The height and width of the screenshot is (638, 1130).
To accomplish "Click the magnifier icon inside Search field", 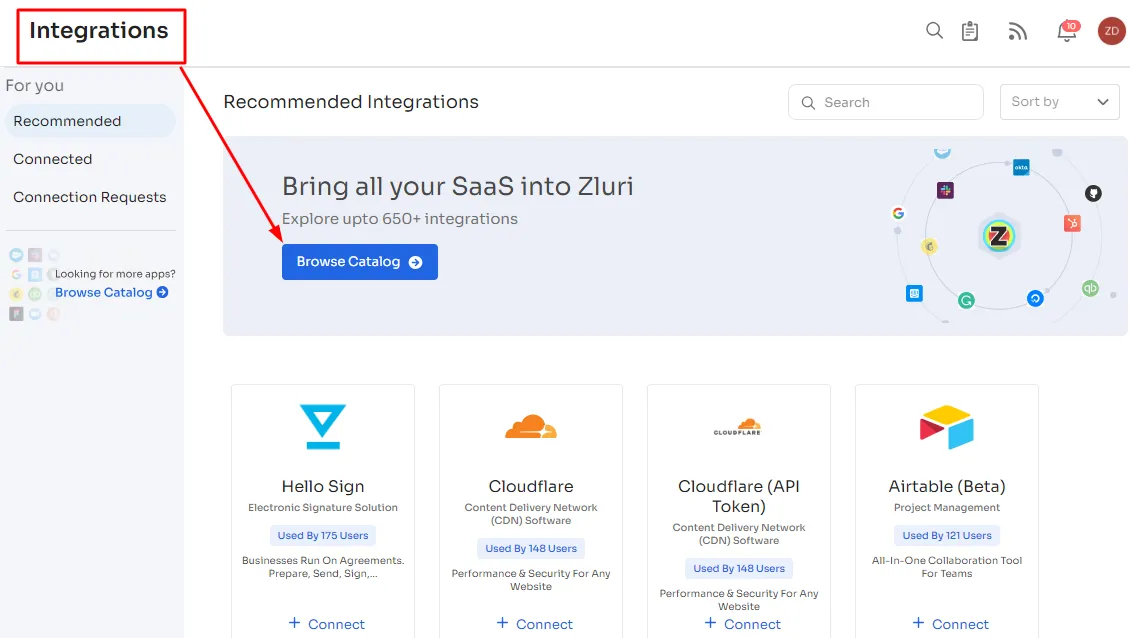I will [809, 103].
